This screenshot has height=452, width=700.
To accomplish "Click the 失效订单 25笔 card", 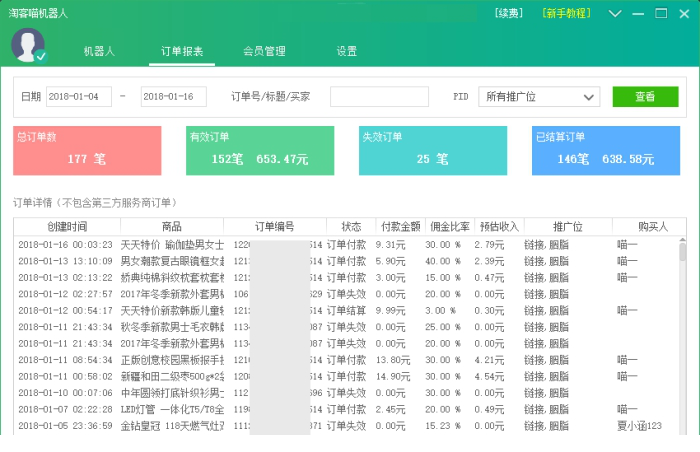I will (433, 151).
